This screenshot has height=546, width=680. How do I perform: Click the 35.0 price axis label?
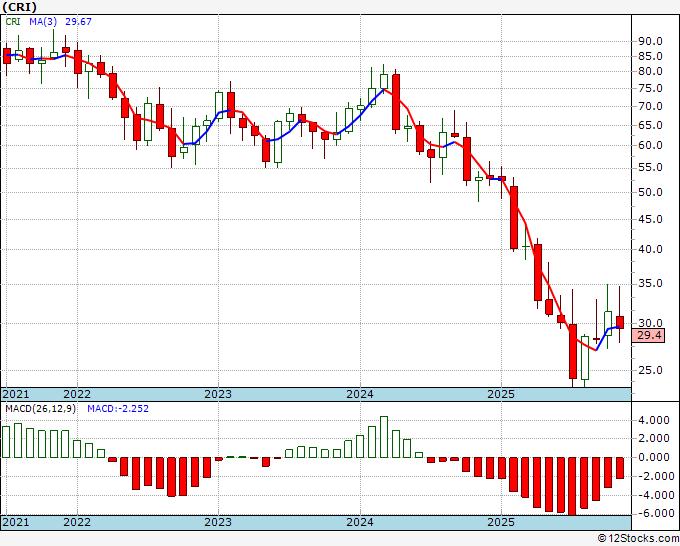650,284
